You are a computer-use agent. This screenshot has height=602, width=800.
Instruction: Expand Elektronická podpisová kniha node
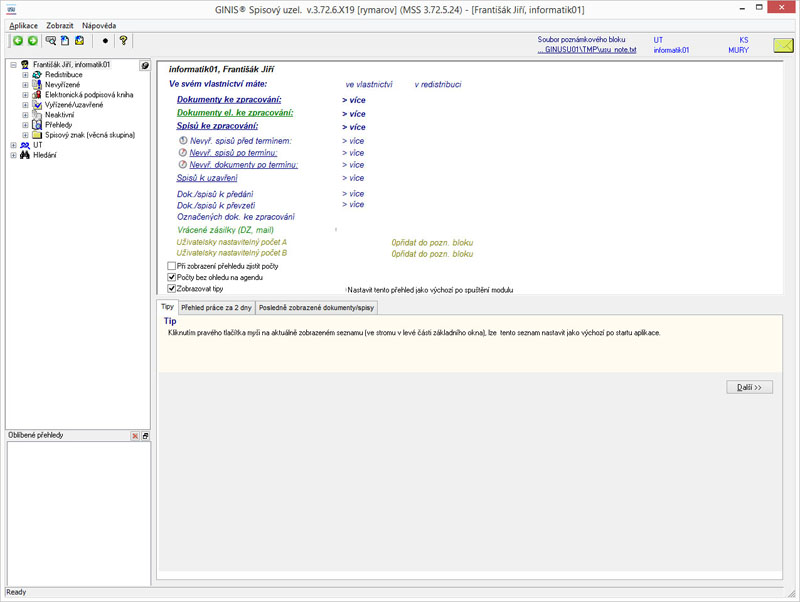25,95
